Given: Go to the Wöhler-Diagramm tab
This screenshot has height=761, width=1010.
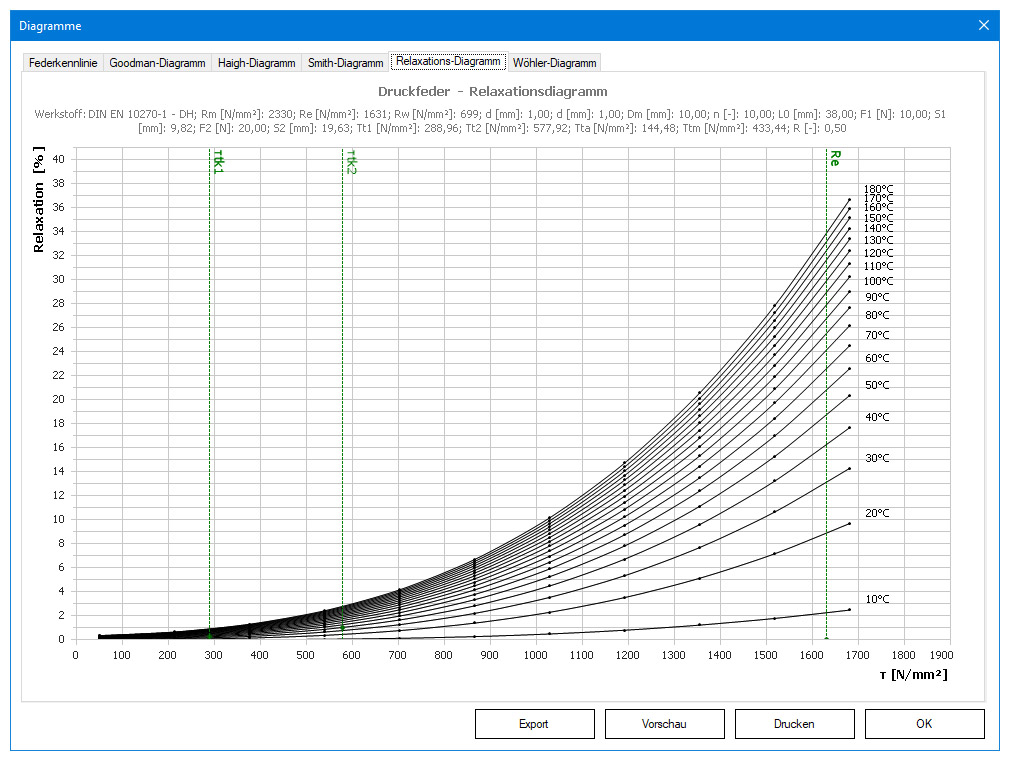Looking at the screenshot, I should pyautogui.click(x=554, y=63).
